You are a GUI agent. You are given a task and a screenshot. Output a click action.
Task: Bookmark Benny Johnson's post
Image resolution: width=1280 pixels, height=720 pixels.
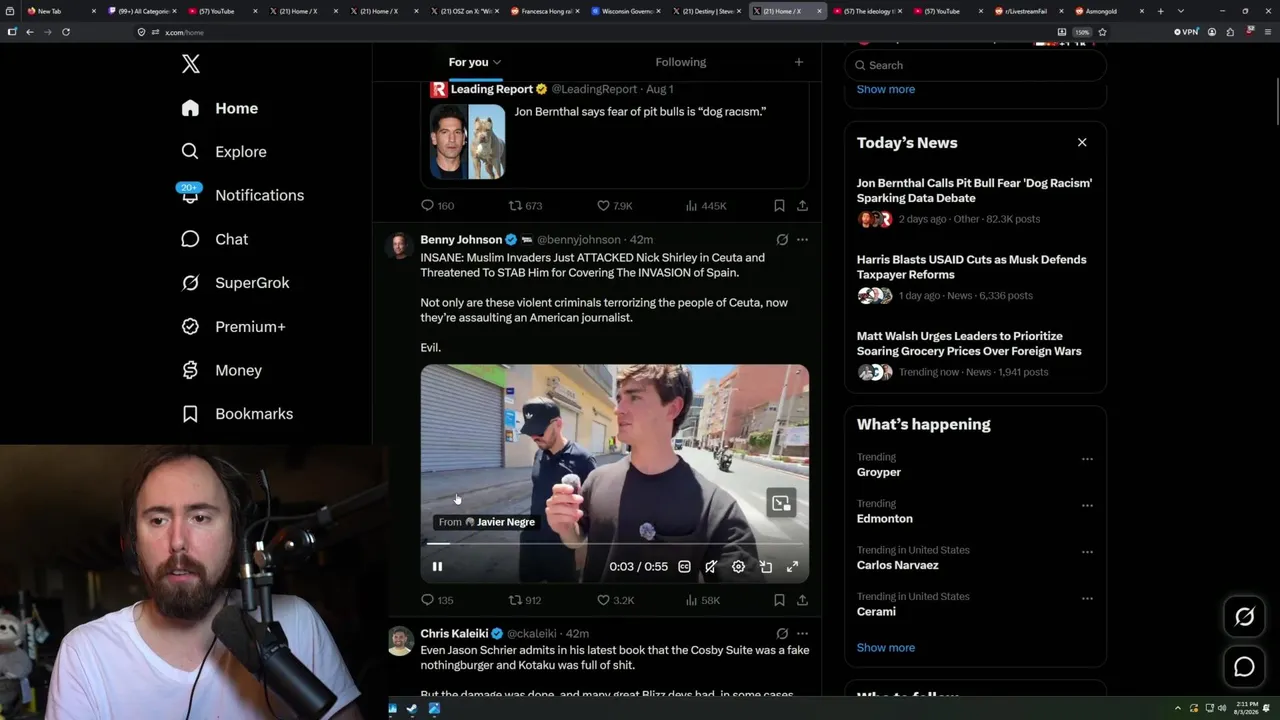pos(779,600)
